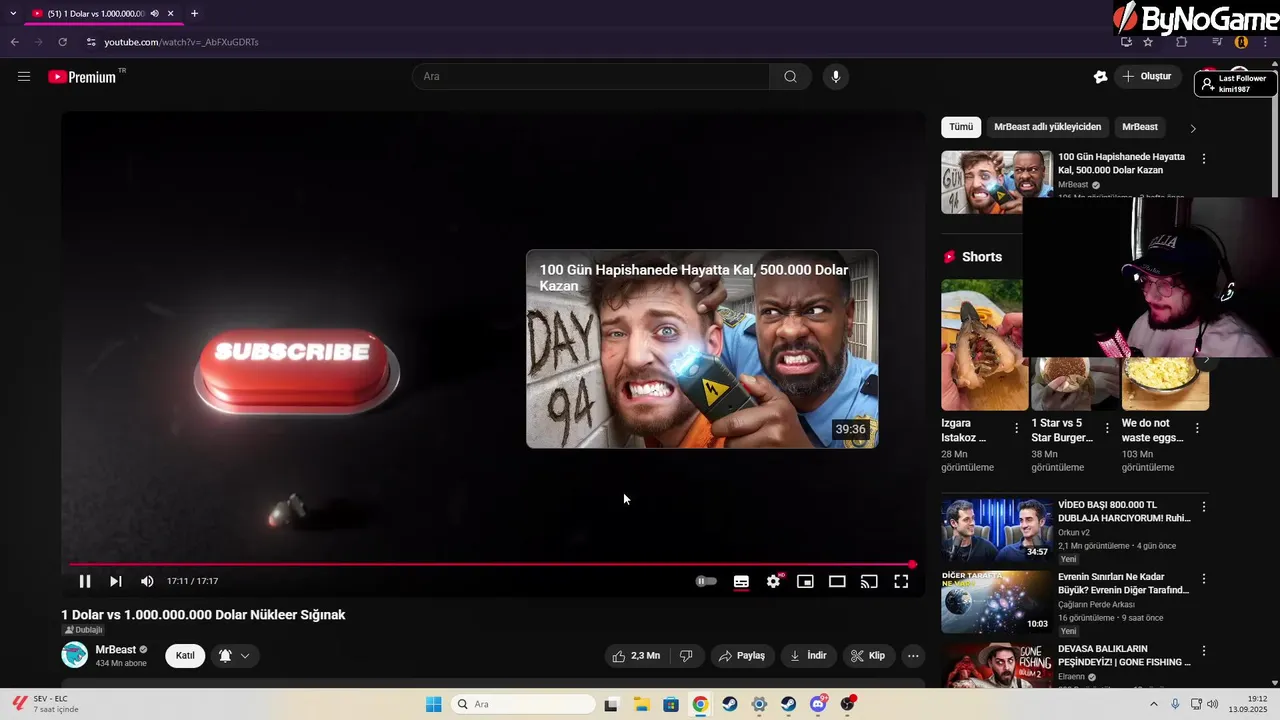Skip to the next video
This screenshot has height=720, width=1280.
pyautogui.click(x=116, y=581)
